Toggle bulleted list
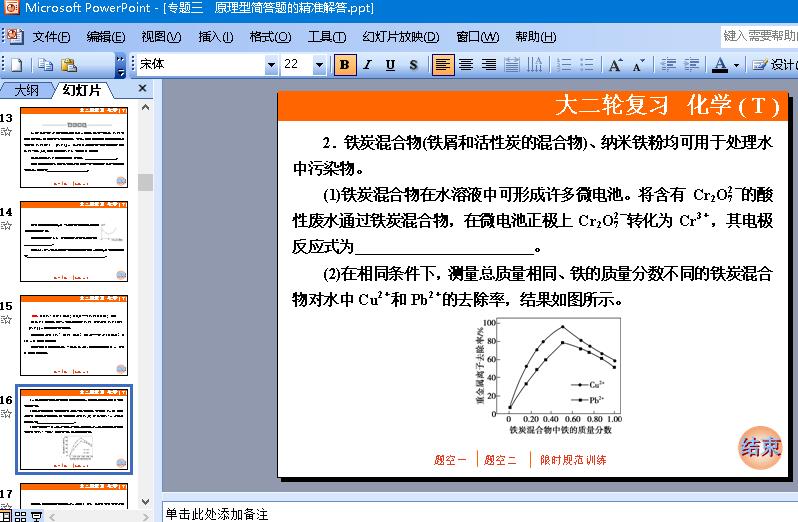The width and height of the screenshot is (798, 522). [x=586, y=65]
